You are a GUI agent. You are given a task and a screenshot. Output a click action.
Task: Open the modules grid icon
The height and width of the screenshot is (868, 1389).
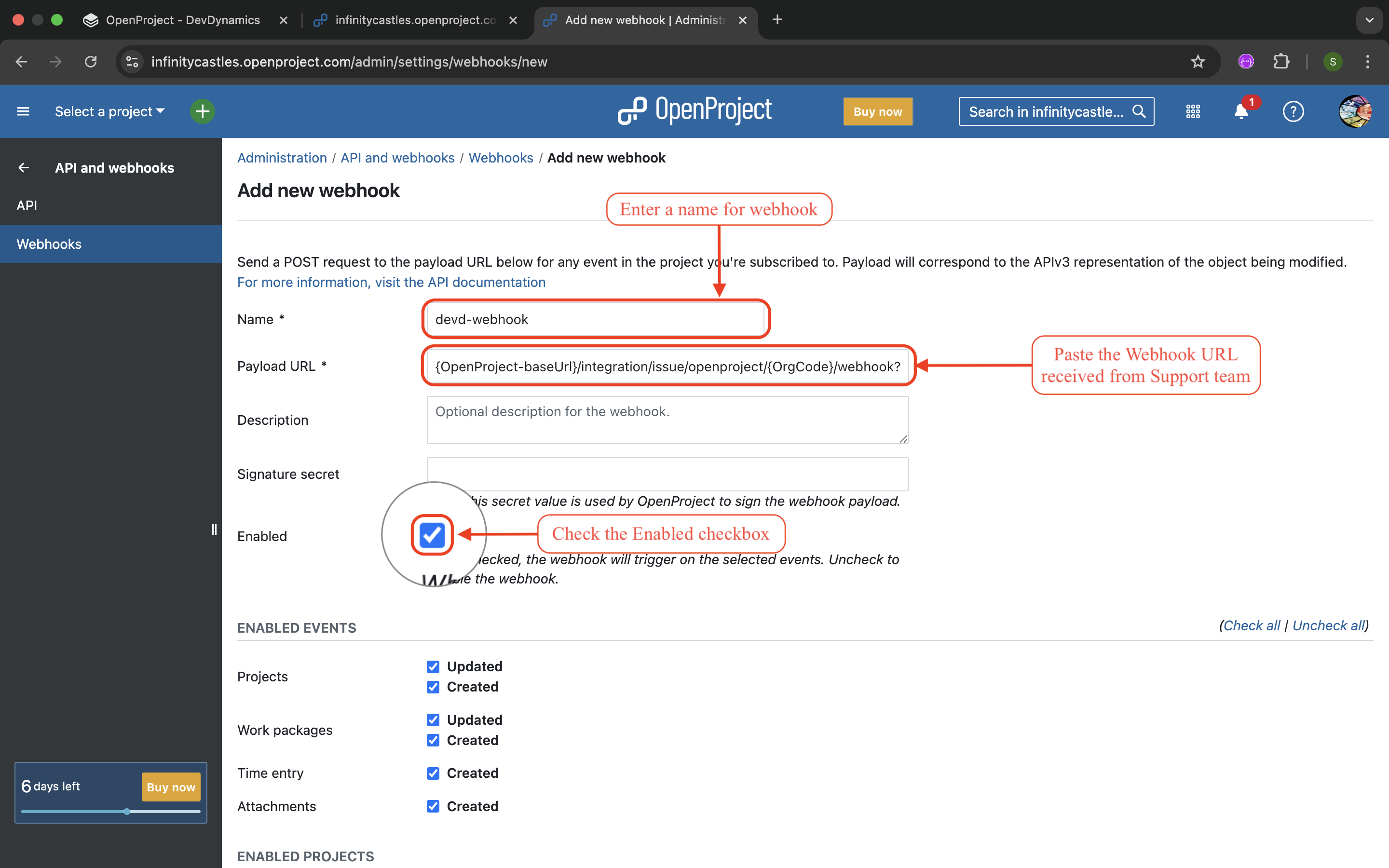1193,111
